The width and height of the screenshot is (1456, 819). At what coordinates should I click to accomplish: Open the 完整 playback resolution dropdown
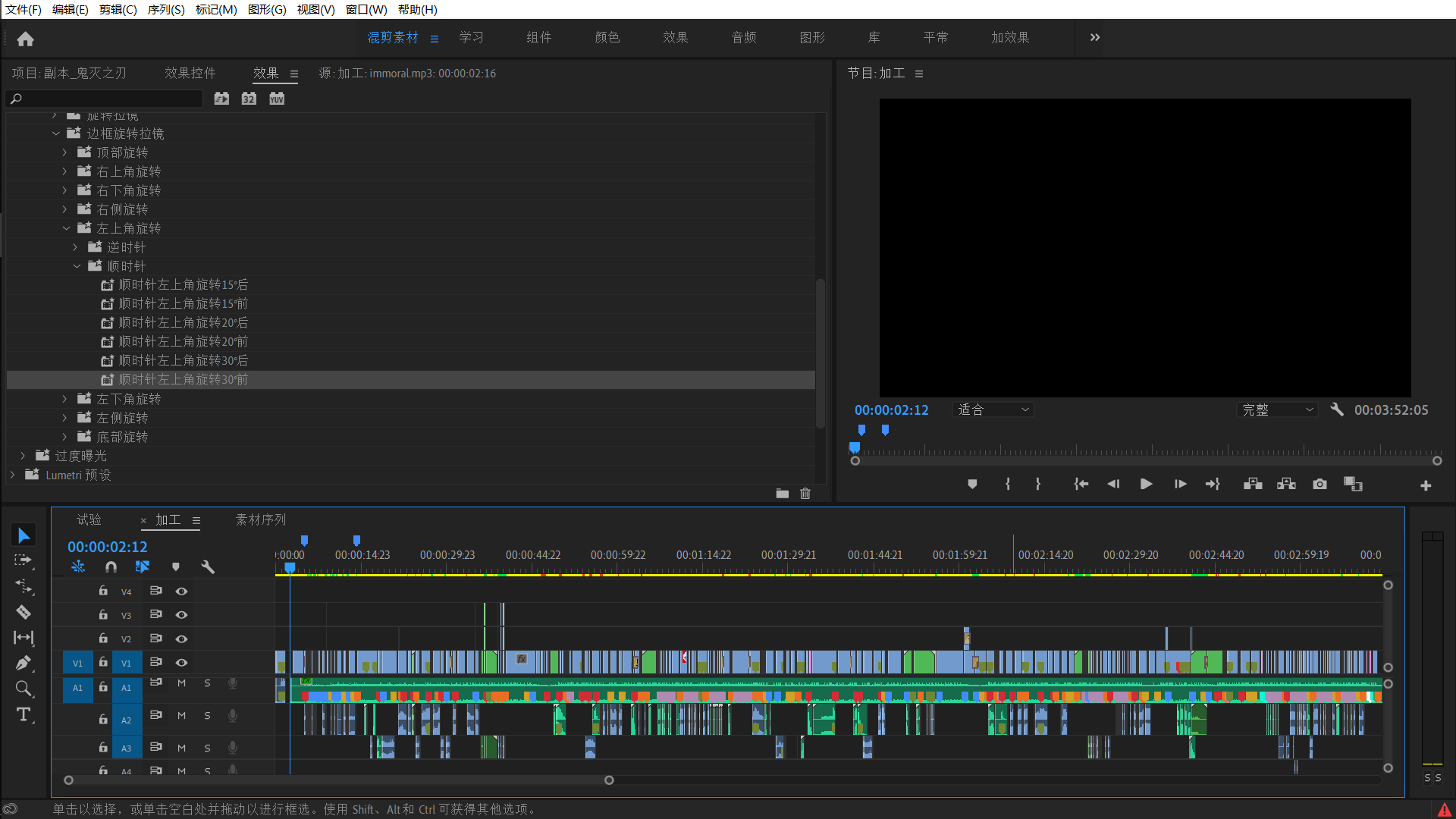pyautogui.click(x=1278, y=409)
